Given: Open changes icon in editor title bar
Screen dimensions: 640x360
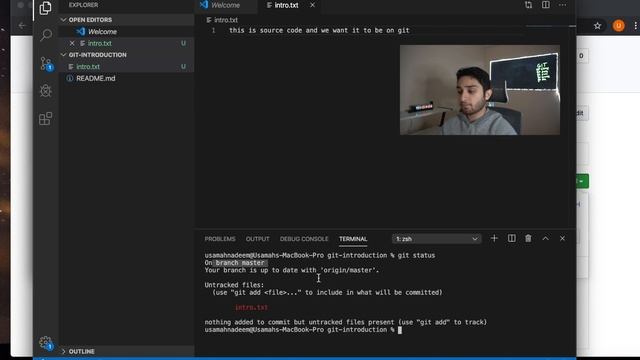Looking at the screenshot, I should tap(529, 5).
